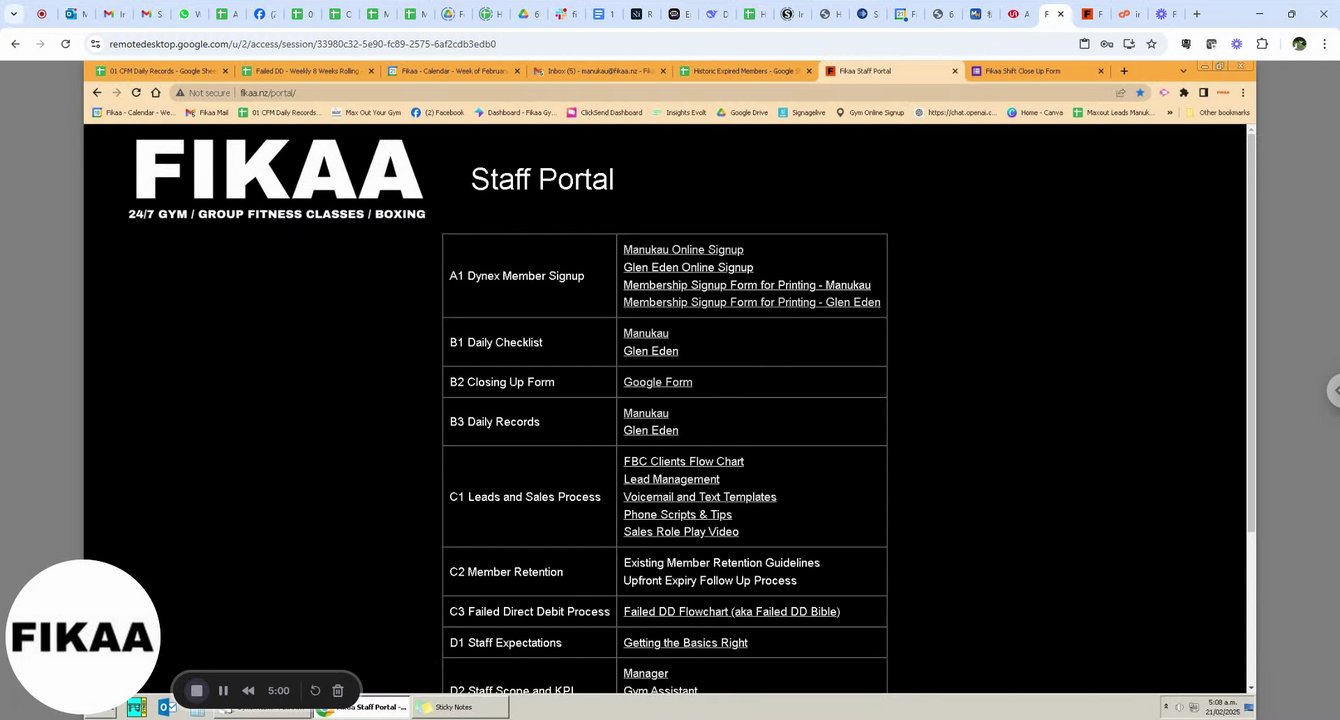Open the Chrome profile avatar
The height and width of the screenshot is (720, 1340).
pos(1299,44)
